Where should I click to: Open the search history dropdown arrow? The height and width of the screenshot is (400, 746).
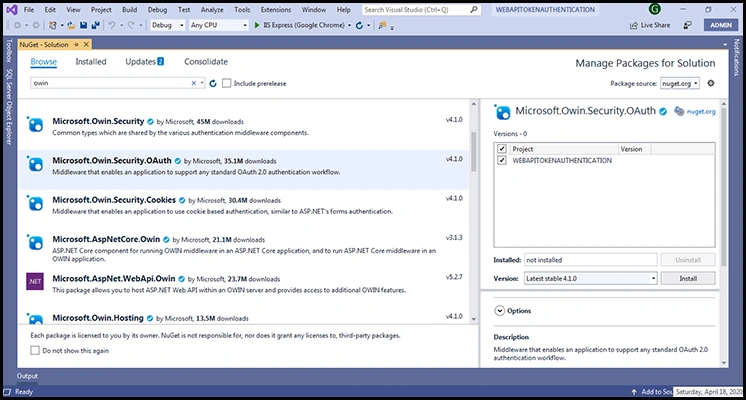click(x=202, y=83)
